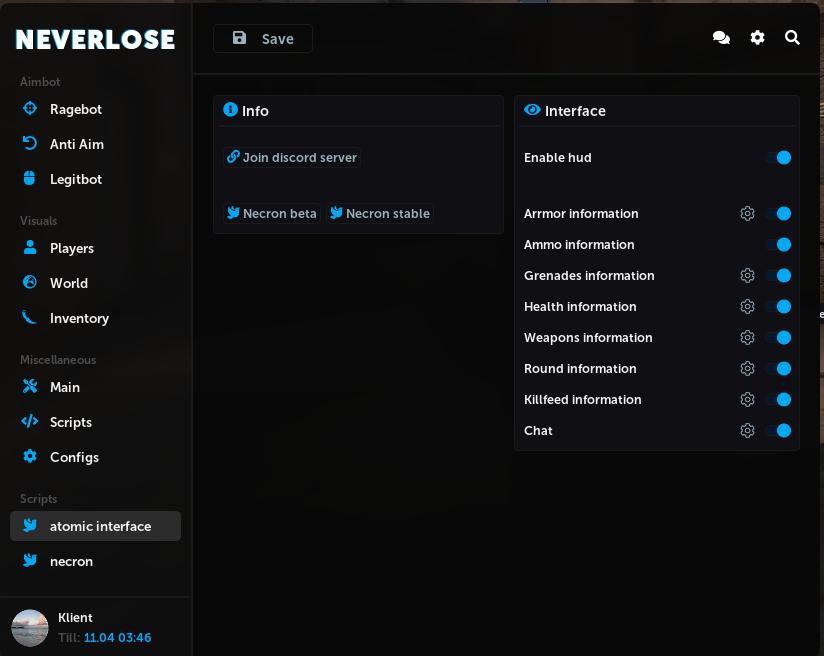The image size is (824, 656).
Task: Open Configs from the Miscellaneous section
Action: [x=74, y=457]
